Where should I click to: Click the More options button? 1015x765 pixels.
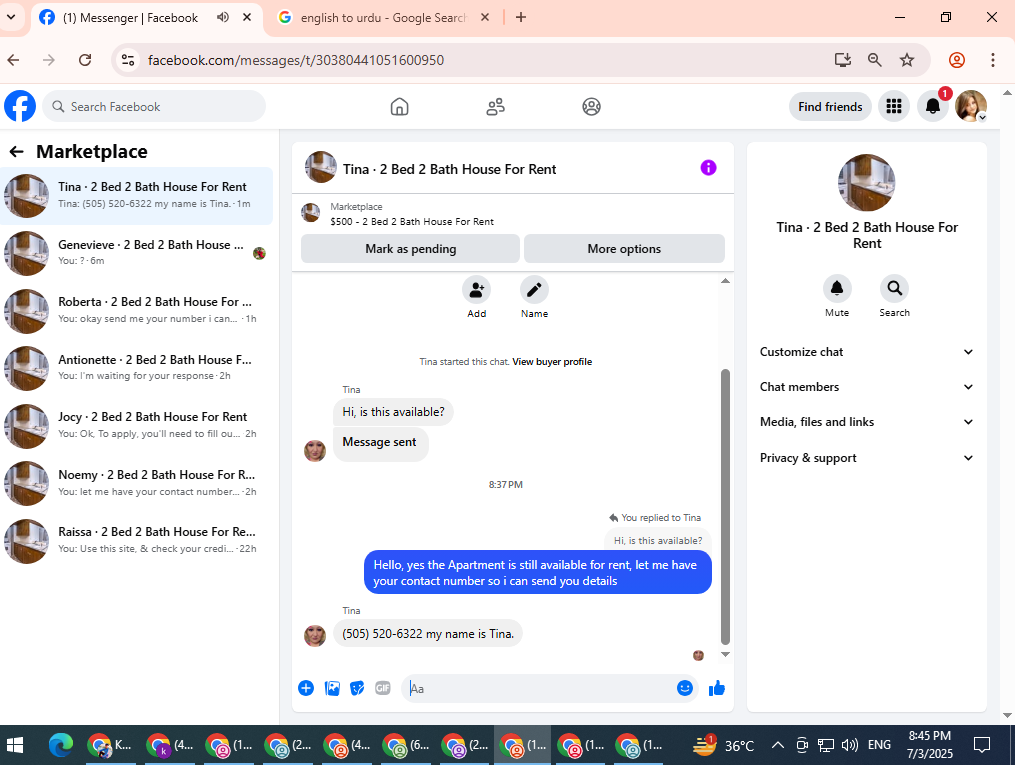624,249
